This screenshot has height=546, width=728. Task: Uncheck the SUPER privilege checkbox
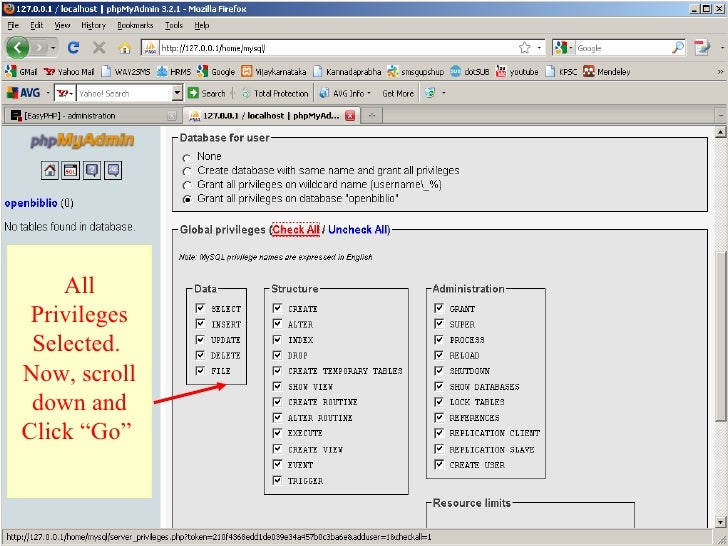pos(439,324)
